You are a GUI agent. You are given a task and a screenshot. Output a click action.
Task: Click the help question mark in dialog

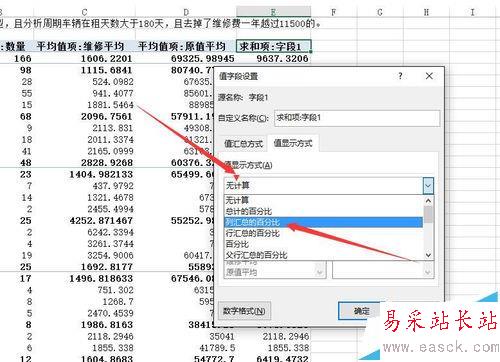[x=400, y=76]
